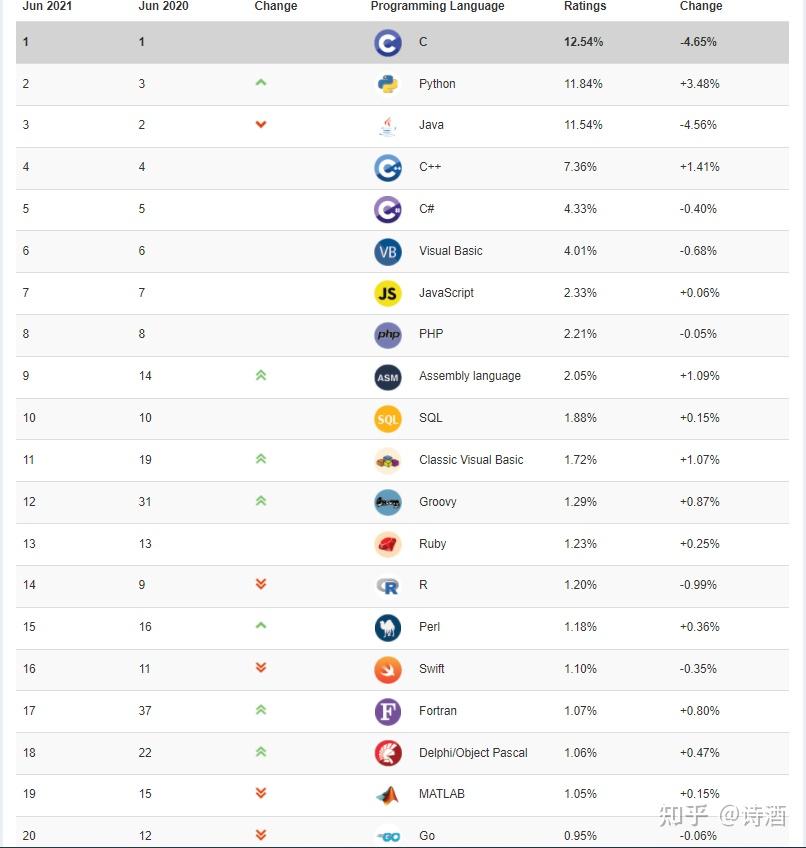The image size is (806, 848).
Task: Click the Delphi/Object Pascal language name
Action: (x=473, y=753)
